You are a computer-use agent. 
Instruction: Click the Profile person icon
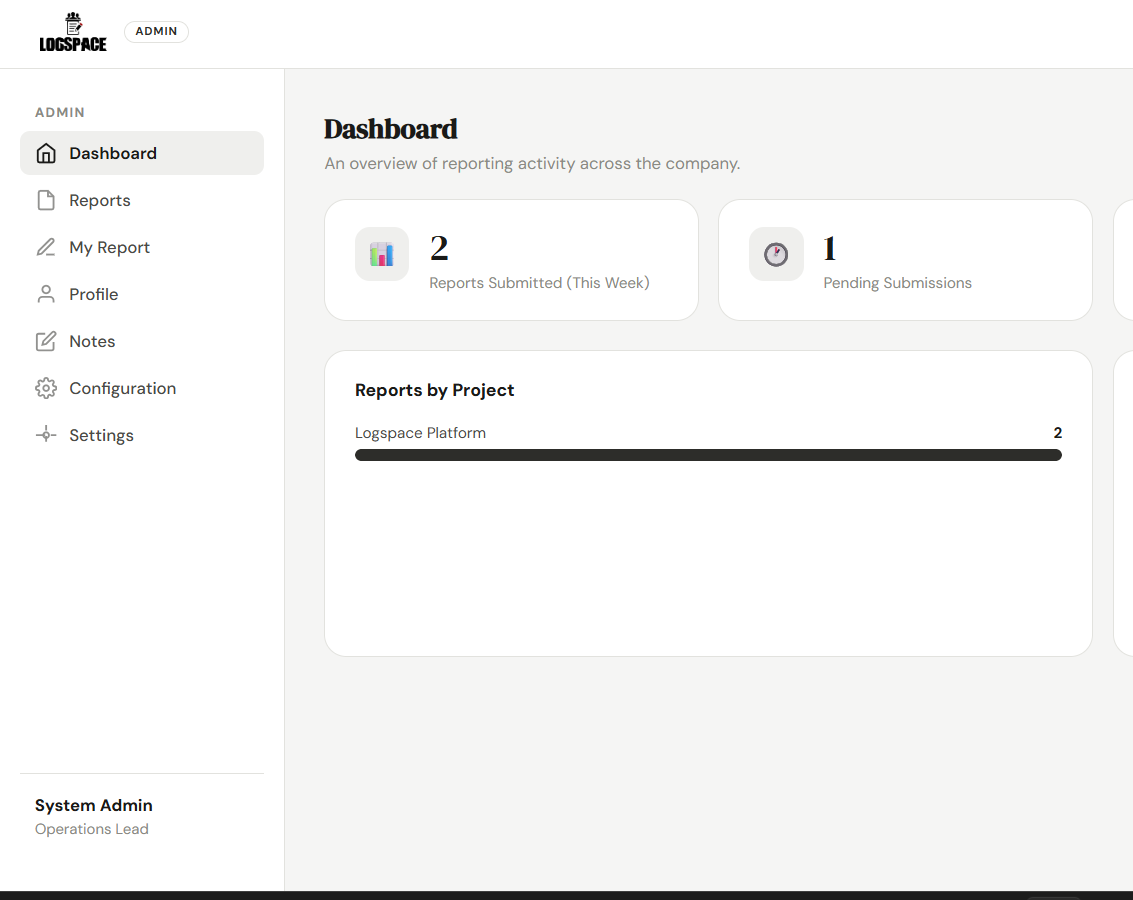pyautogui.click(x=46, y=294)
